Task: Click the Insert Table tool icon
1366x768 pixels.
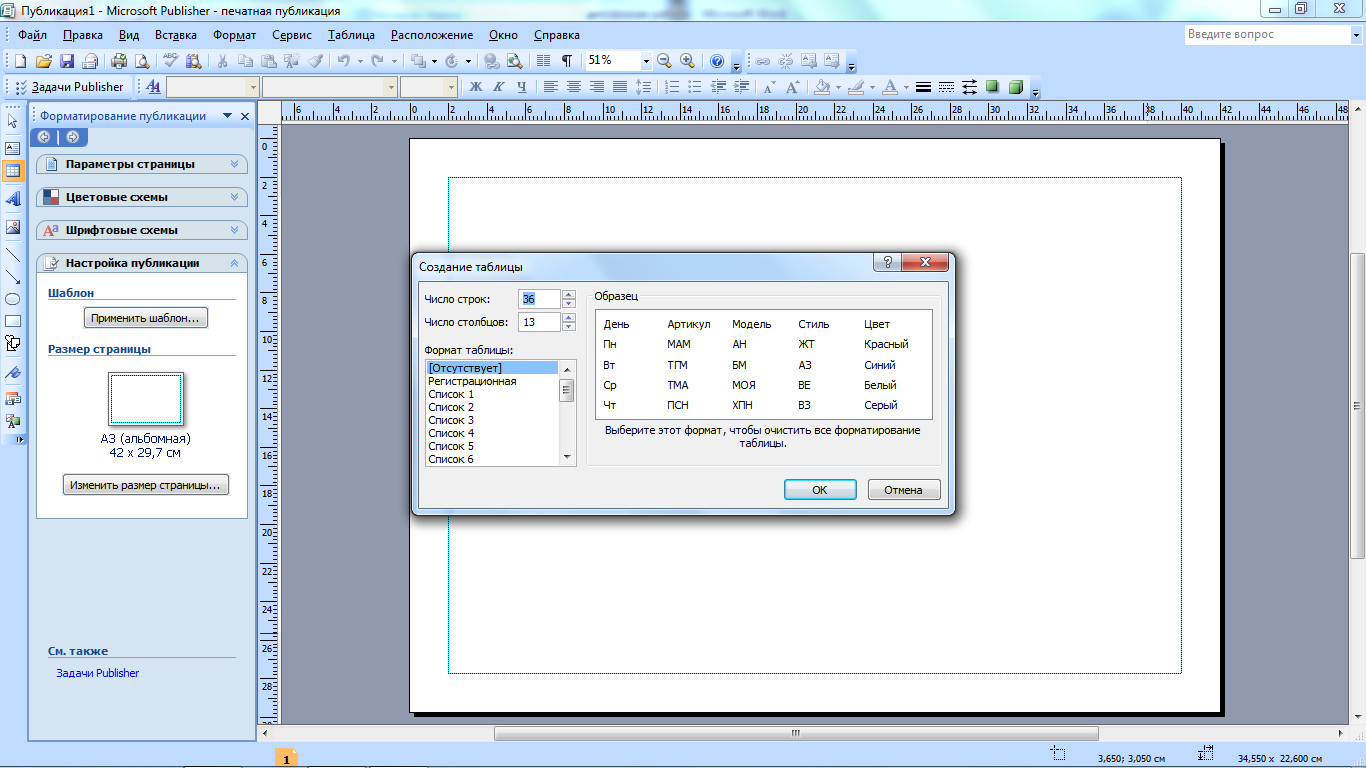Action: pyautogui.click(x=13, y=171)
